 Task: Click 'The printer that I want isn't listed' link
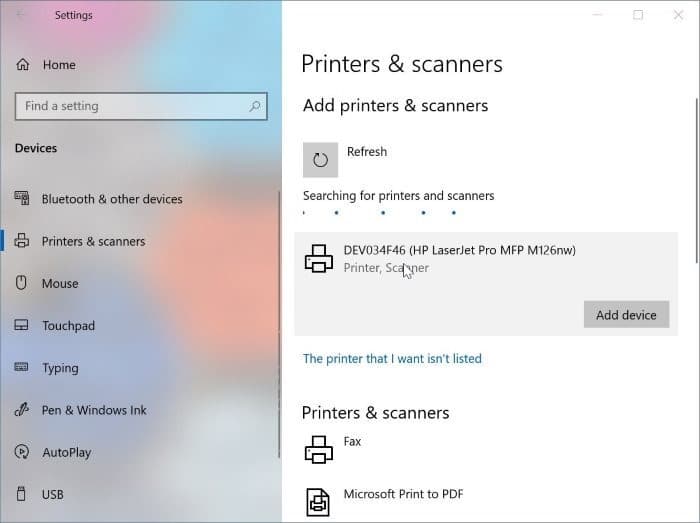pos(392,358)
